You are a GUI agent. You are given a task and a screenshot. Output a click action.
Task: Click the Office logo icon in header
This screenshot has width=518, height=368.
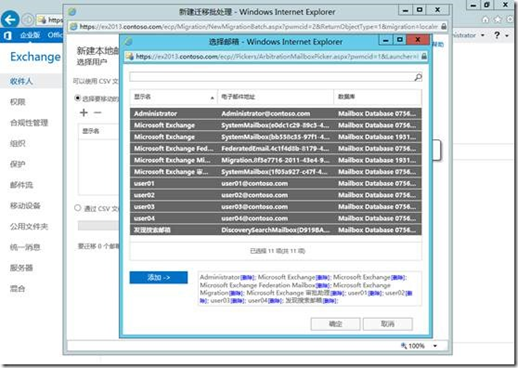(x=7, y=35)
